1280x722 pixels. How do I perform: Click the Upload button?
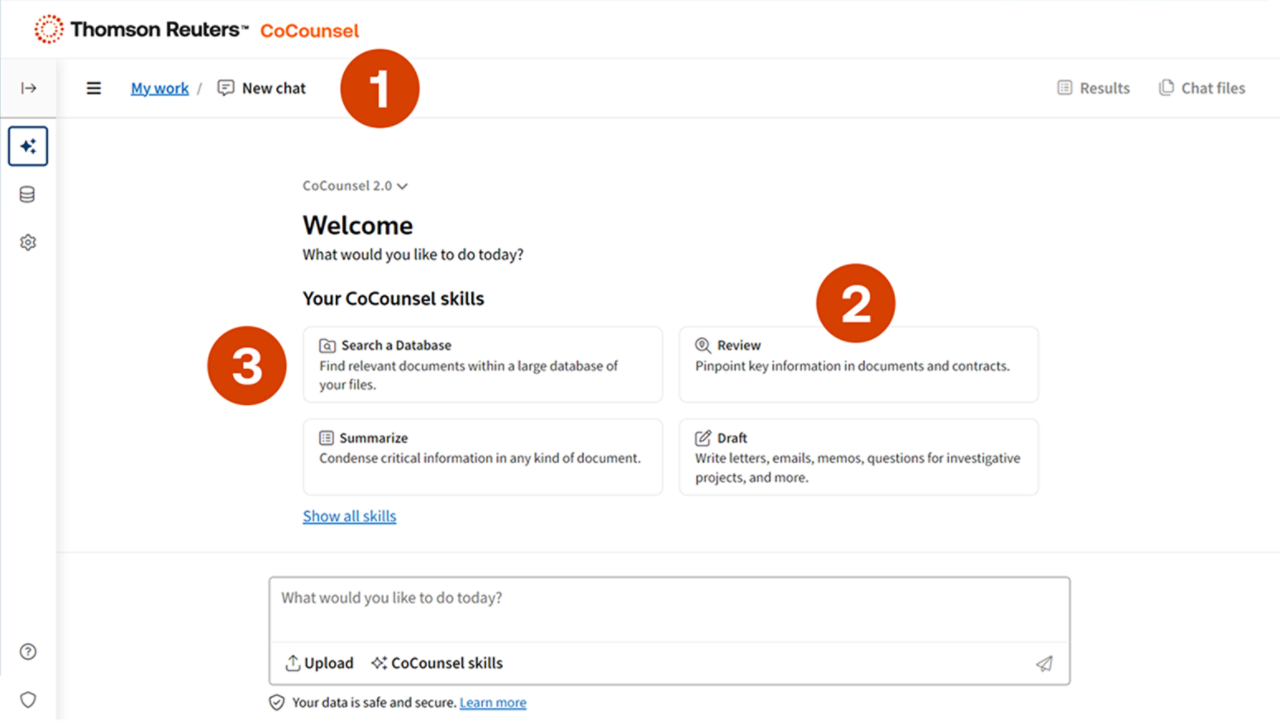[x=319, y=663]
